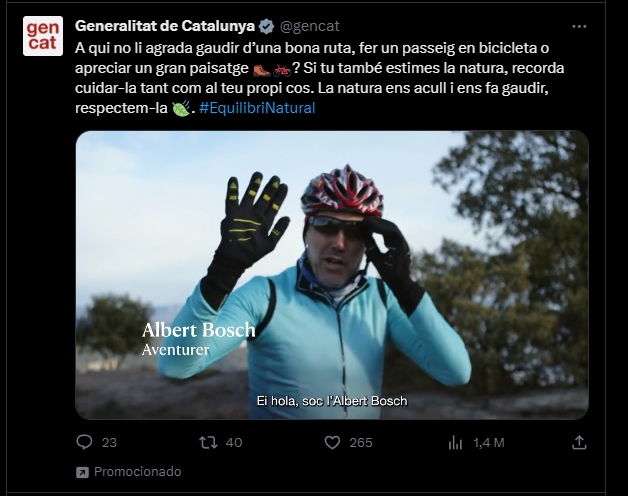Open the gencat profile avatar

pos(43,36)
